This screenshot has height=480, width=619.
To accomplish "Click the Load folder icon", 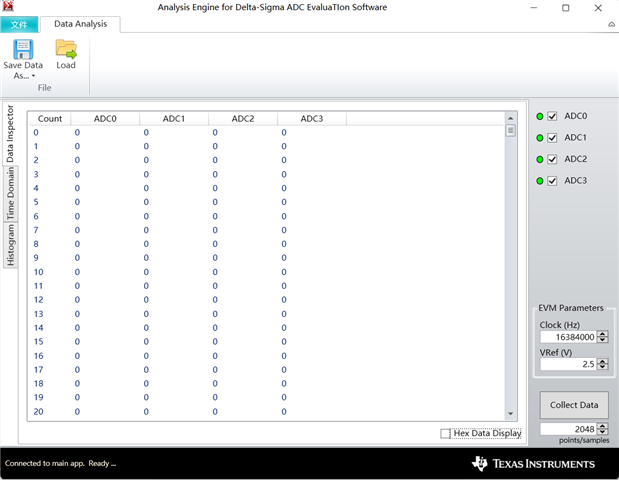I will tap(66, 49).
